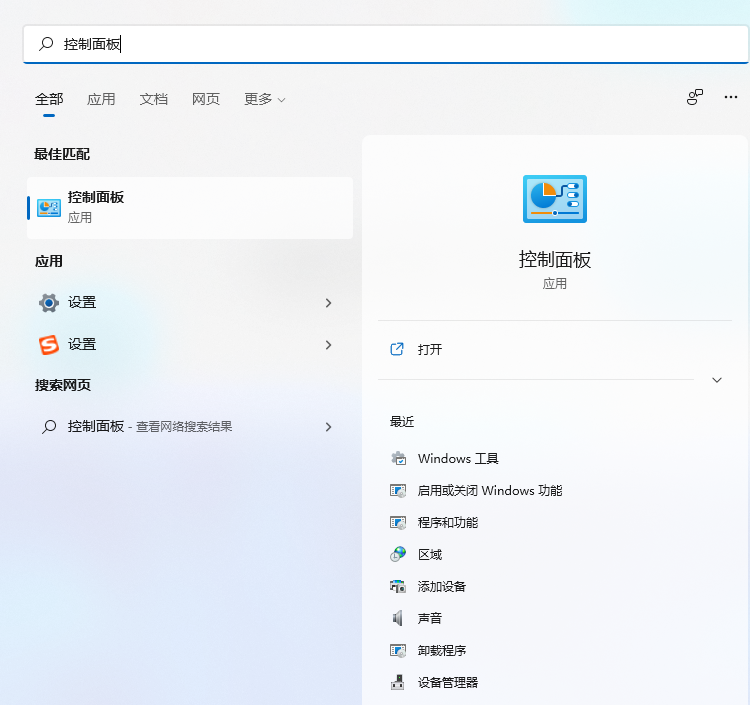Click the large 控制面板 preview icon

pos(555,199)
